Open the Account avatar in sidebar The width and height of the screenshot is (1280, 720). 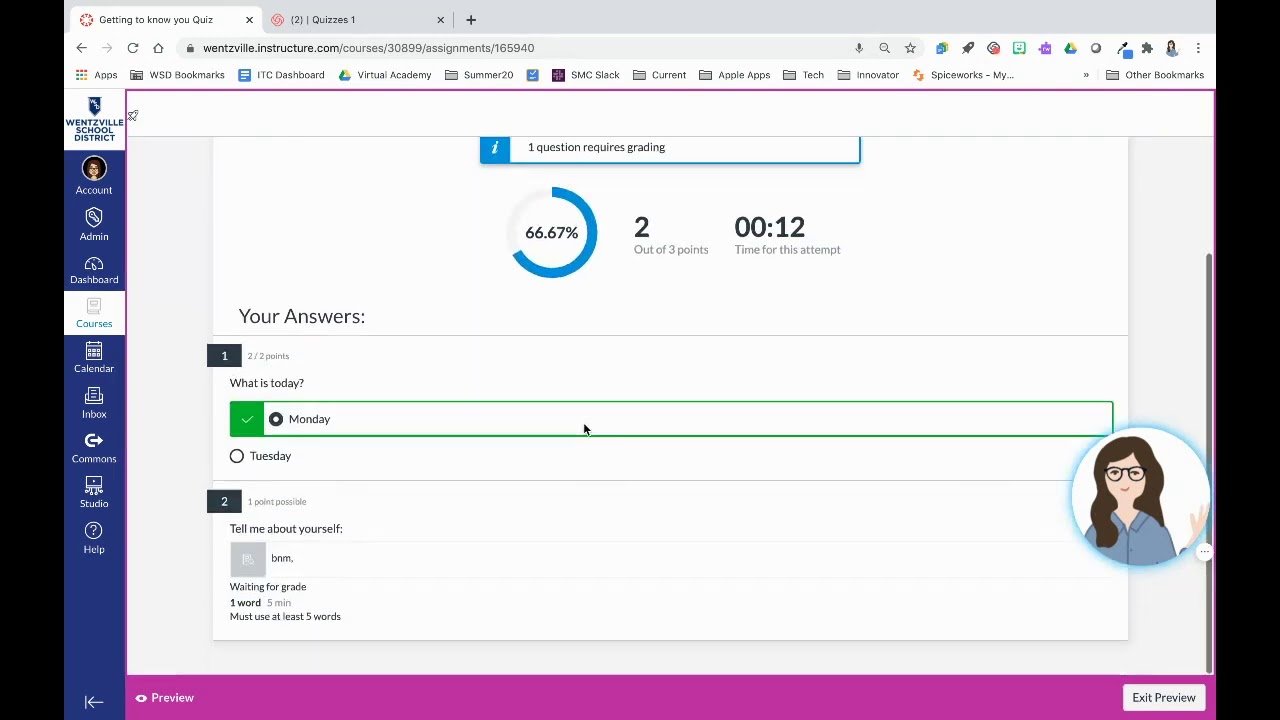(94, 169)
